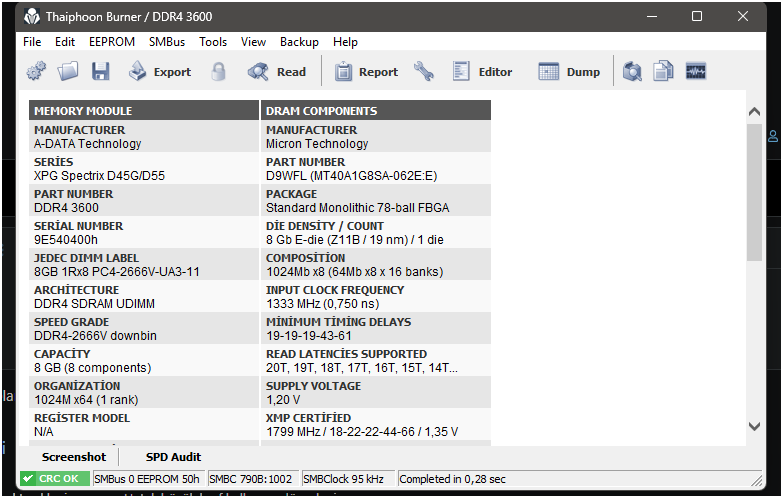Click the wrench tool icon
This screenshot has height=498, width=783.
point(423,71)
